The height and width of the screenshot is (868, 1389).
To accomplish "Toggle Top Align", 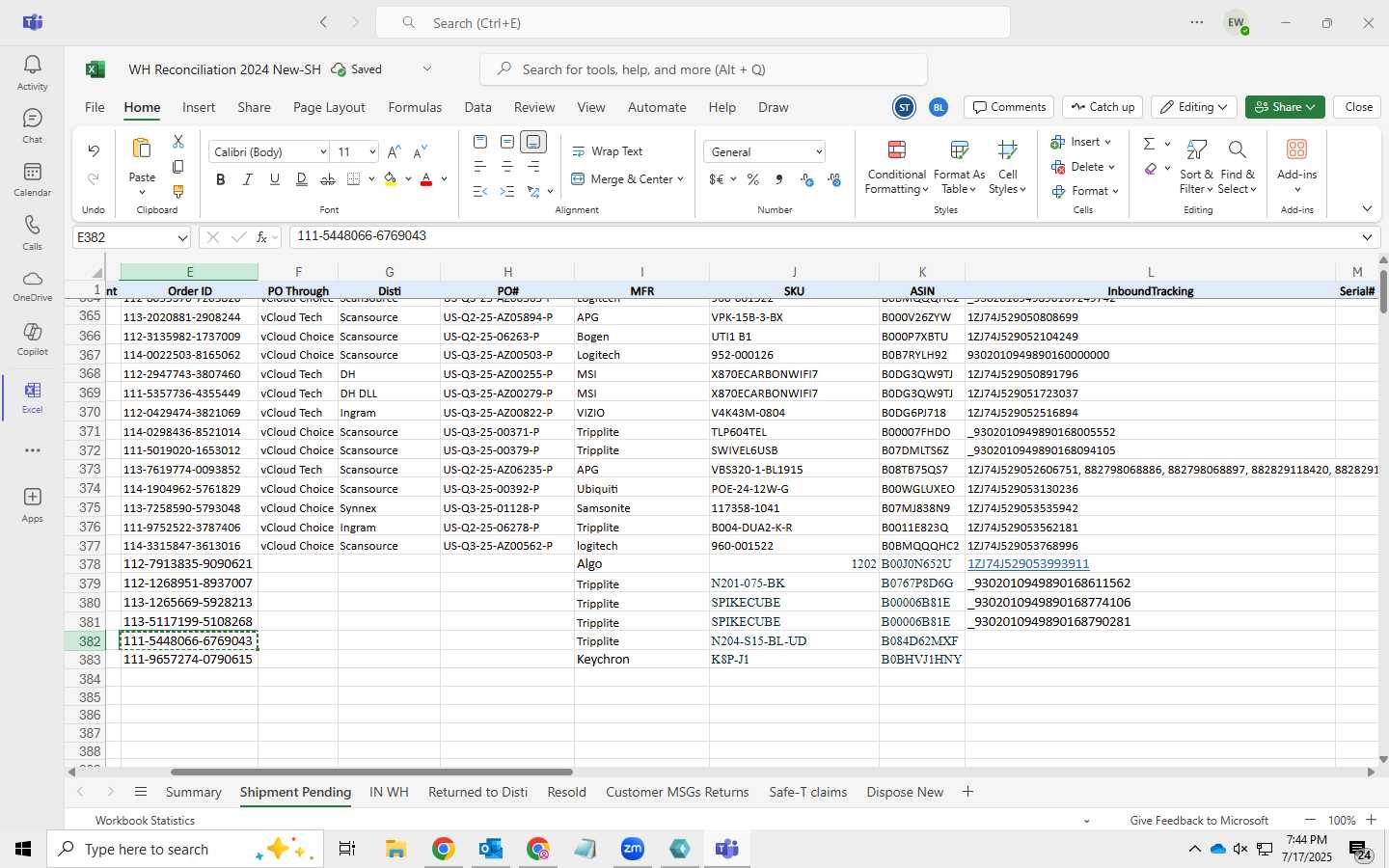I will (x=480, y=142).
